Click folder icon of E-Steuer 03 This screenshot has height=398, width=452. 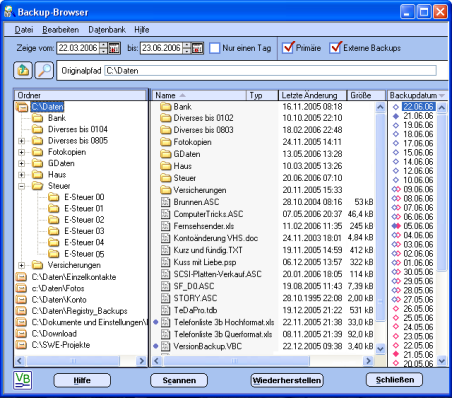(54, 231)
